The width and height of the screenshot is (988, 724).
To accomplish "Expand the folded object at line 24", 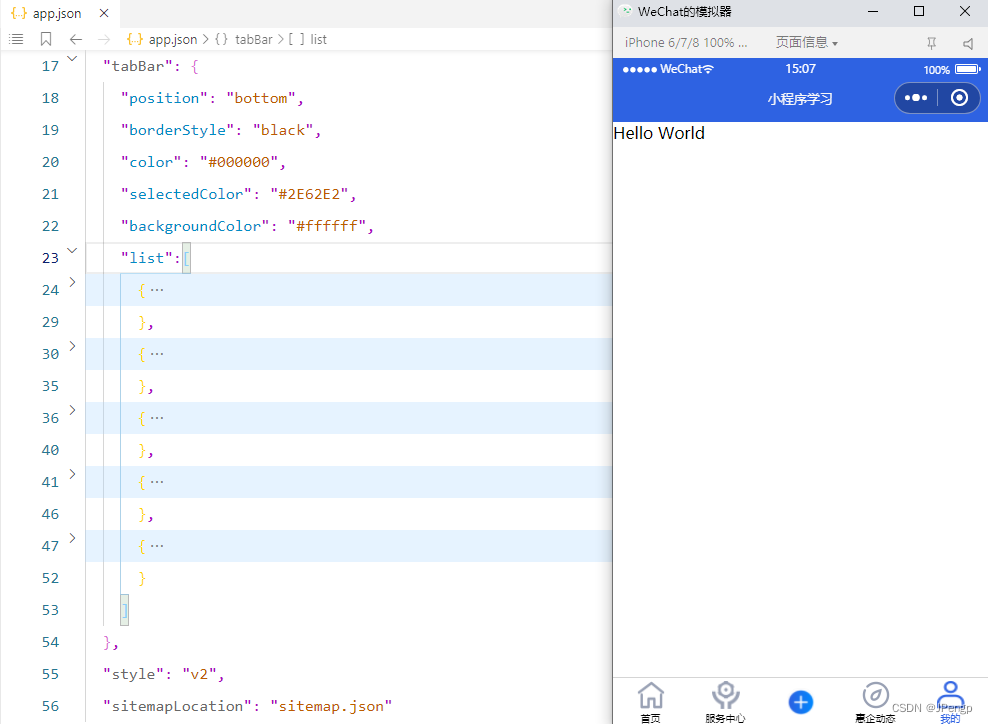I will tap(72, 282).
